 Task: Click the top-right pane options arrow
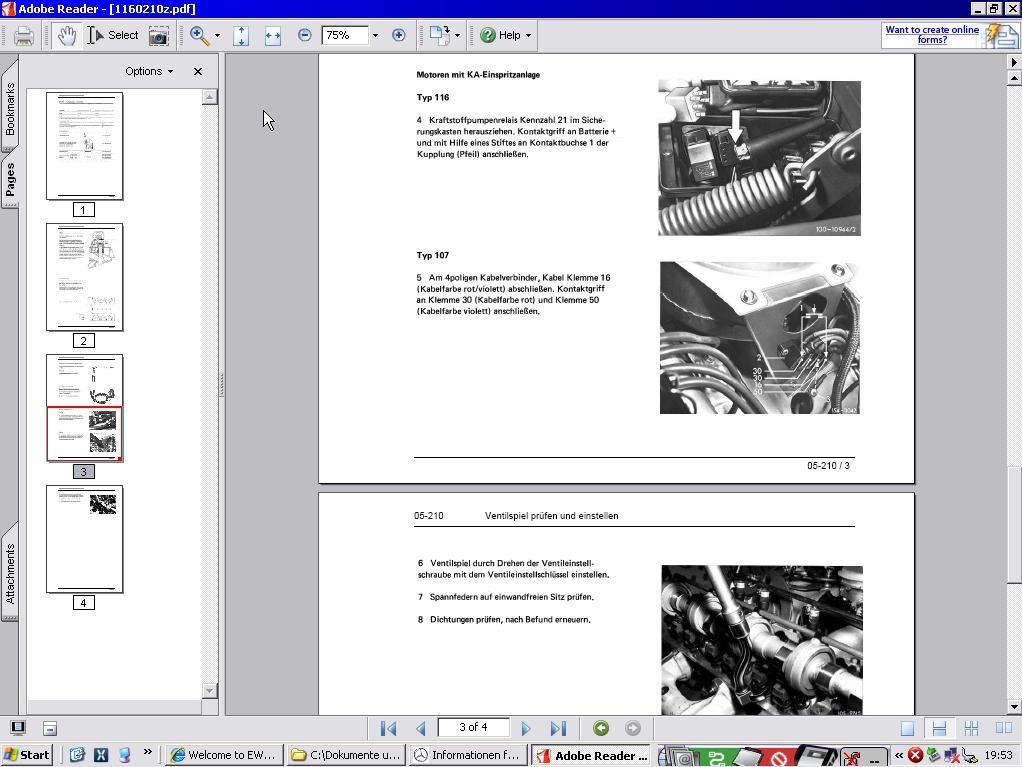pos(1014,62)
